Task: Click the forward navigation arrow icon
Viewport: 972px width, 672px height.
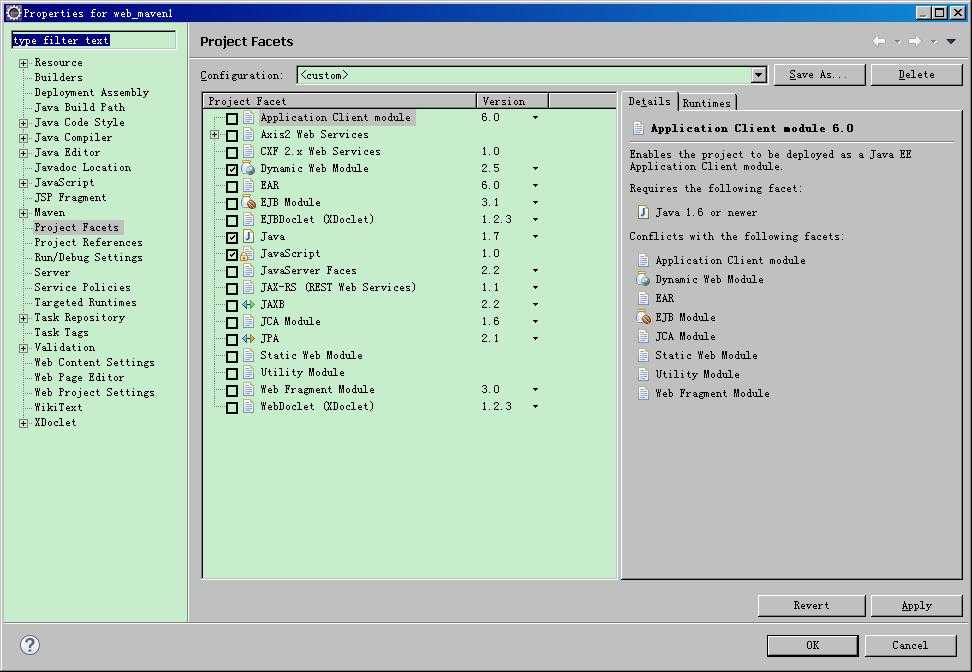Action: (915, 41)
